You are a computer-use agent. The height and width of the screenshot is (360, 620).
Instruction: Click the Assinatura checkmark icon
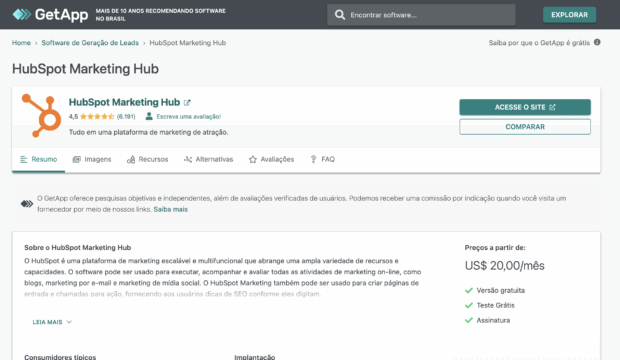tap(469, 320)
